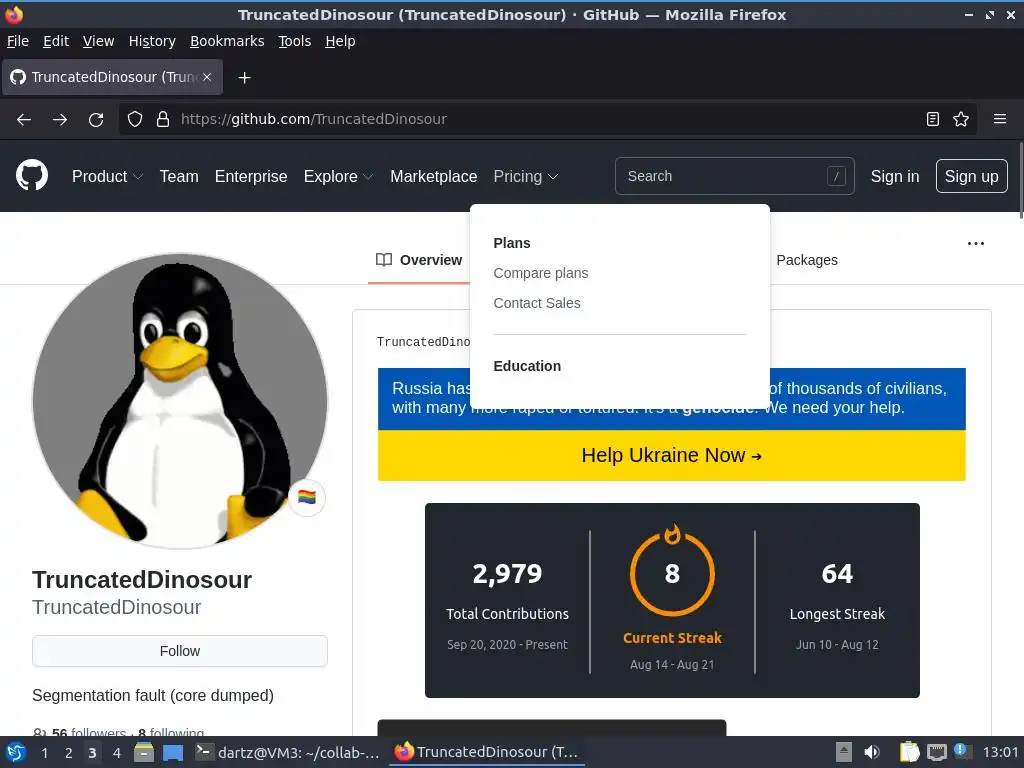The width and height of the screenshot is (1024, 768).
Task: Click the slash shortcut key in search box
Action: 836,176
